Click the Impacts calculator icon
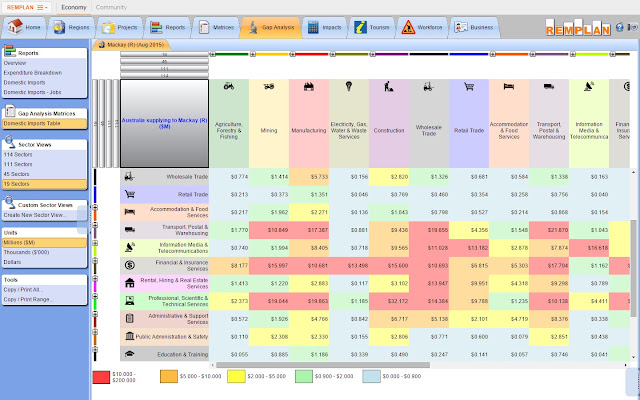The width and height of the screenshot is (640, 400). click(x=313, y=27)
